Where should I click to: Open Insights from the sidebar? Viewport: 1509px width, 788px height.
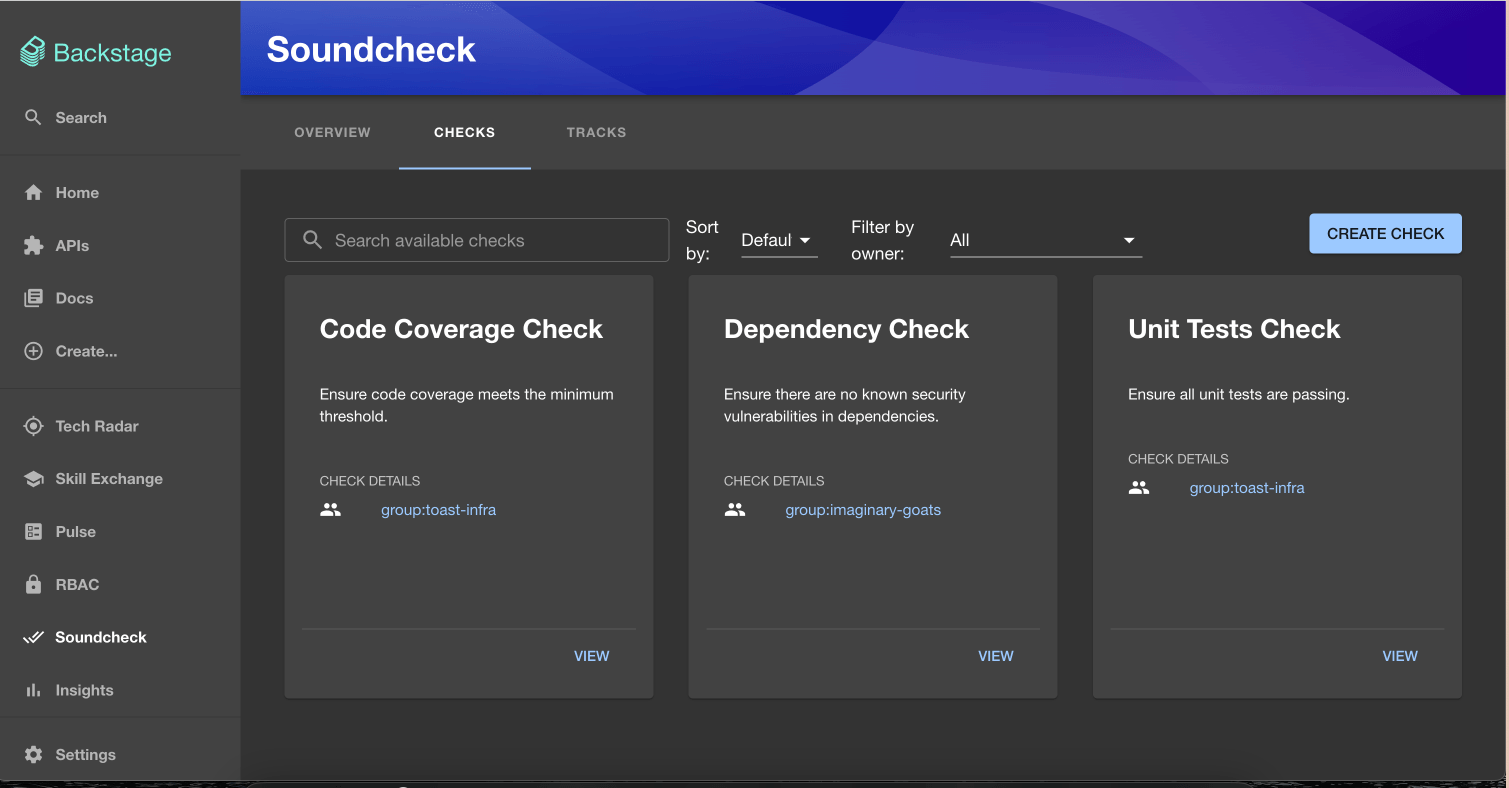tap(120, 690)
